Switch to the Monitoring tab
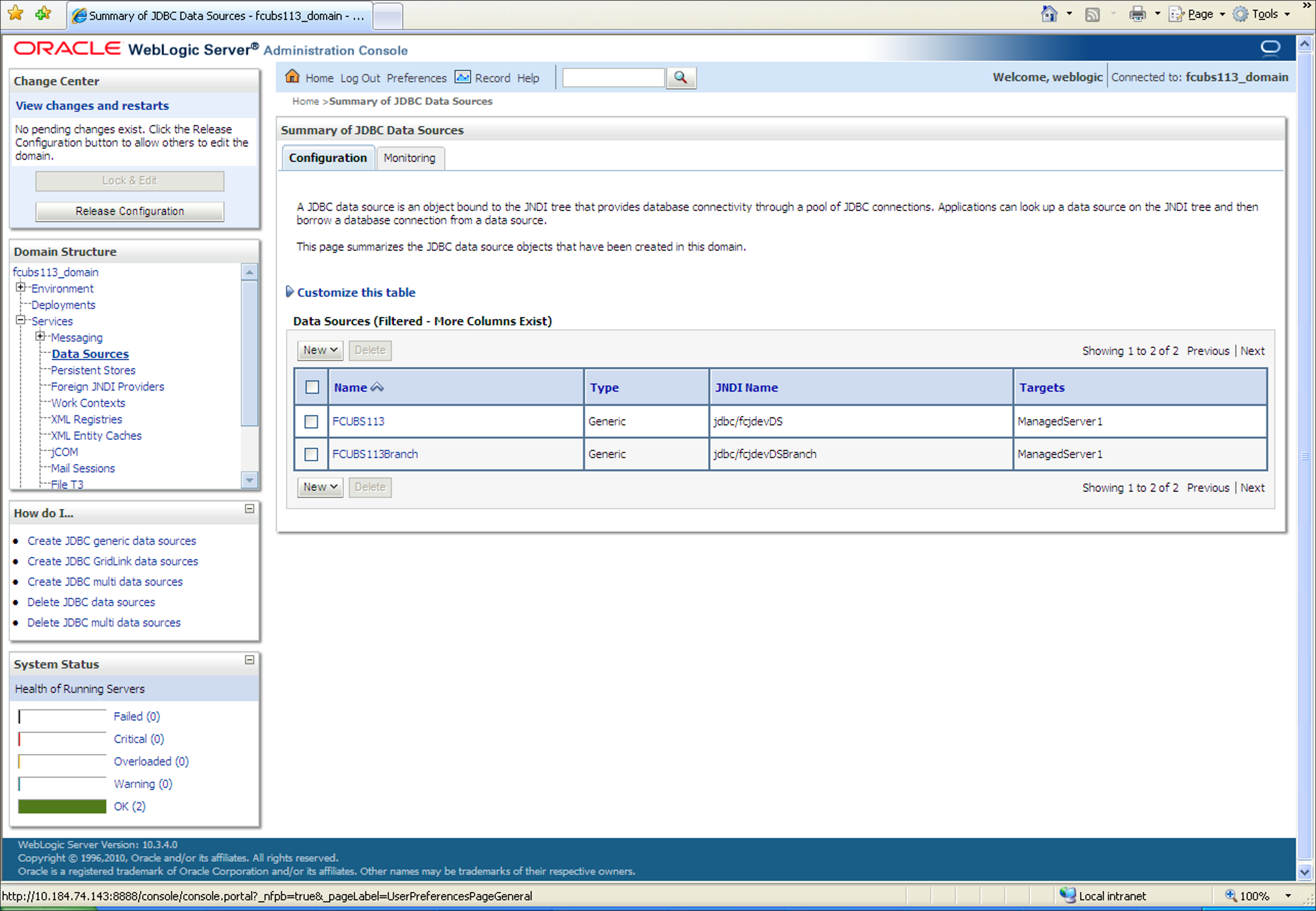1316x911 pixels. [x=409, y=158]
